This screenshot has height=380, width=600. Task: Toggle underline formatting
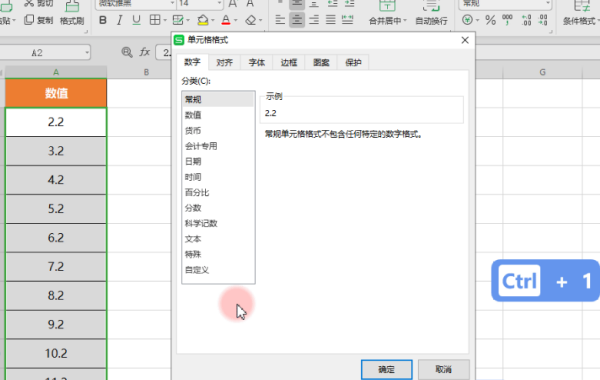pyautogui.click(x=136, y=20)
